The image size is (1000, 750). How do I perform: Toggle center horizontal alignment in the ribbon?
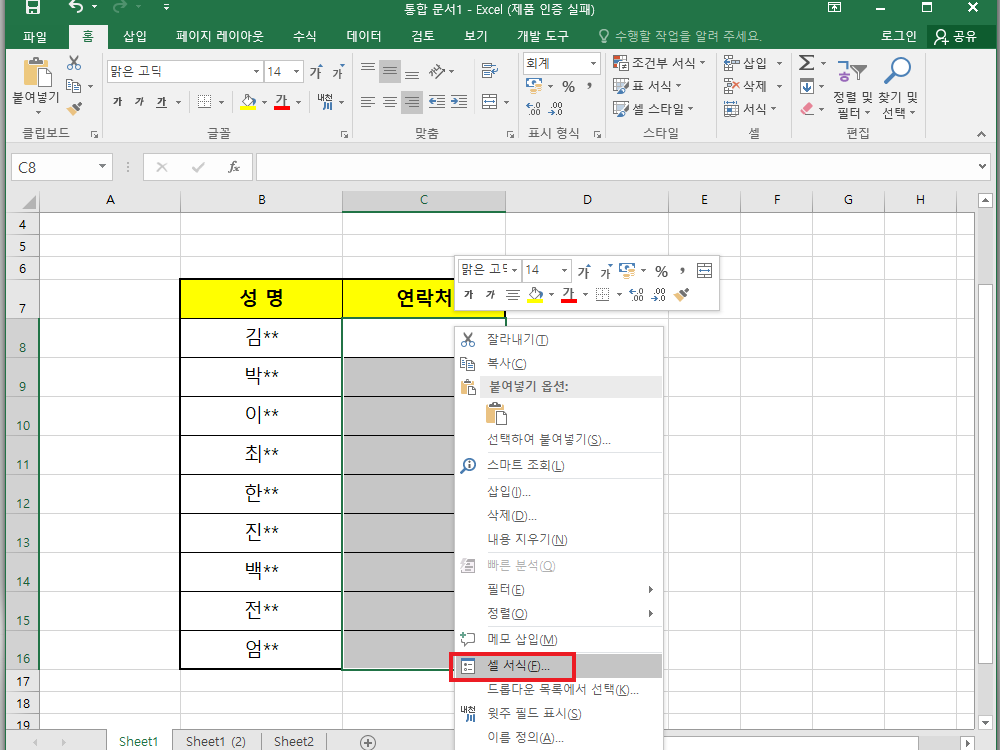pyautogui.click(x=390, y=101)
